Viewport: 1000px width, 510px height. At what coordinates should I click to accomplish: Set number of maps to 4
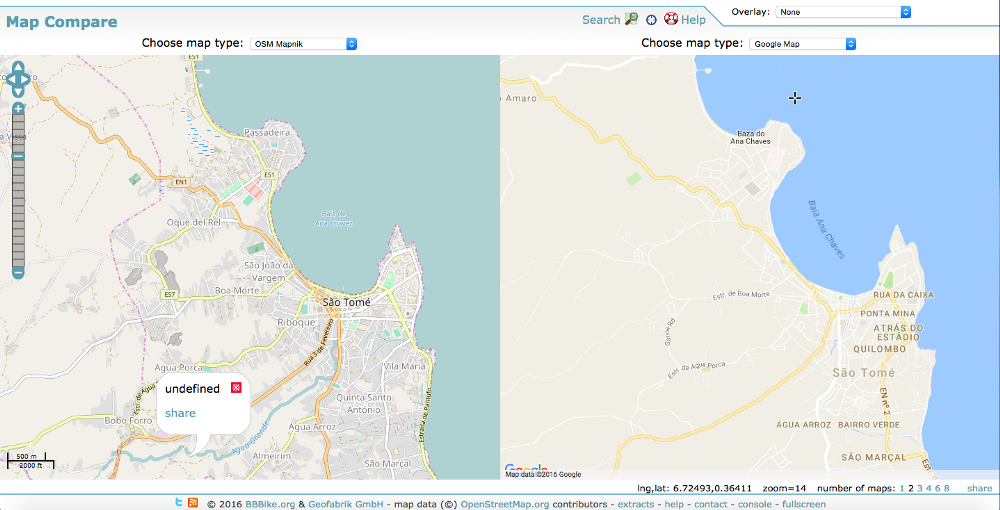929,488
